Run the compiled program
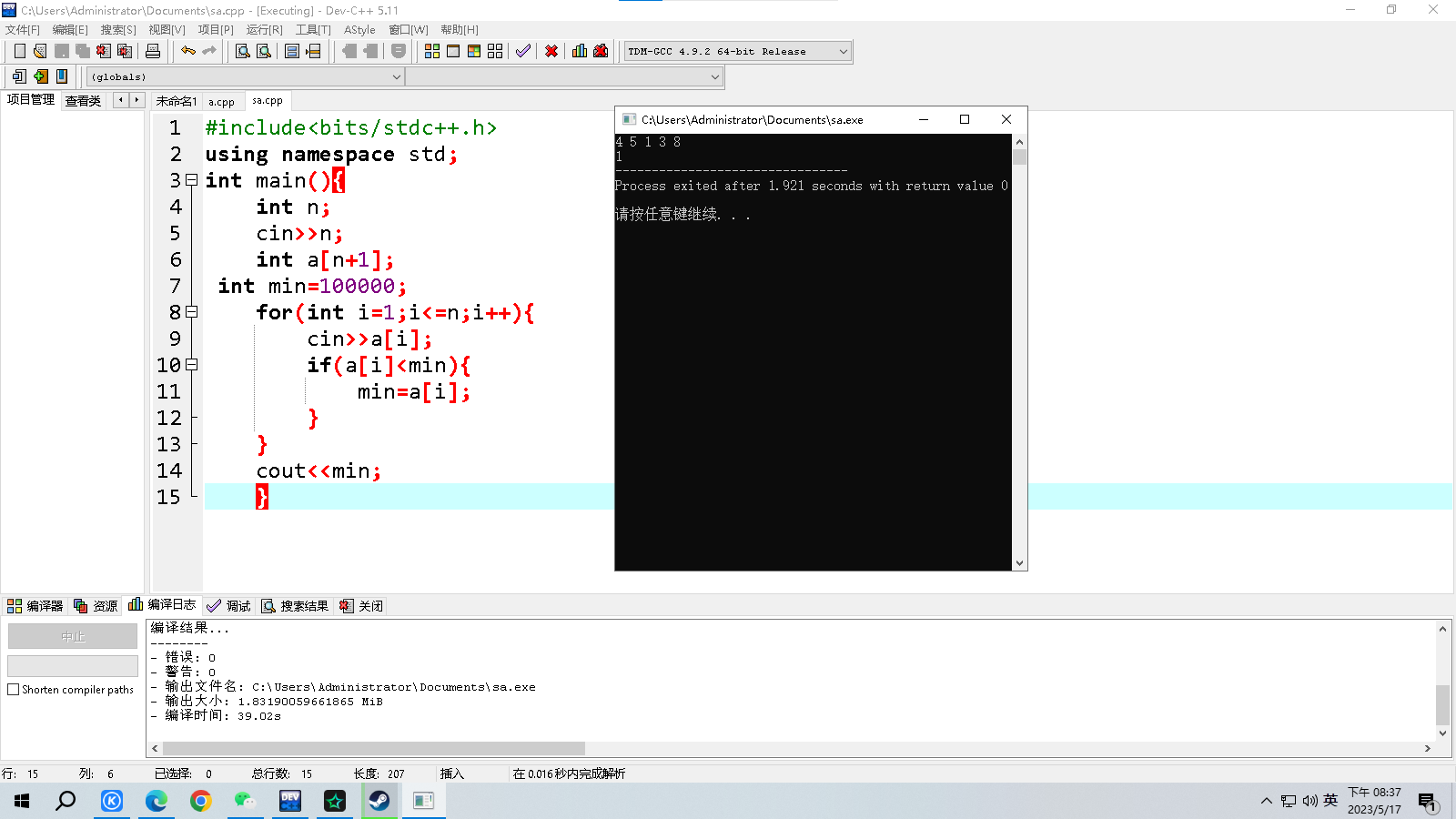The image size is (1456, 819). [x=453, y=51]
